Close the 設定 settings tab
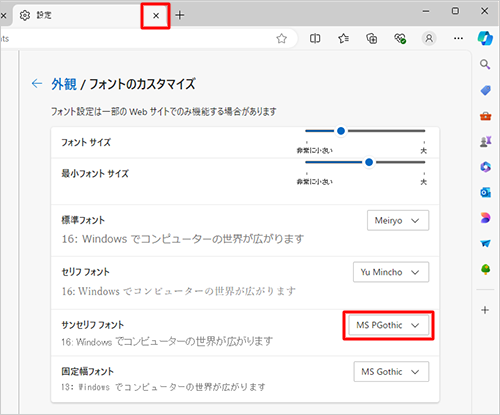This screenshot has height=415, width=500. [x=156, y=16]
